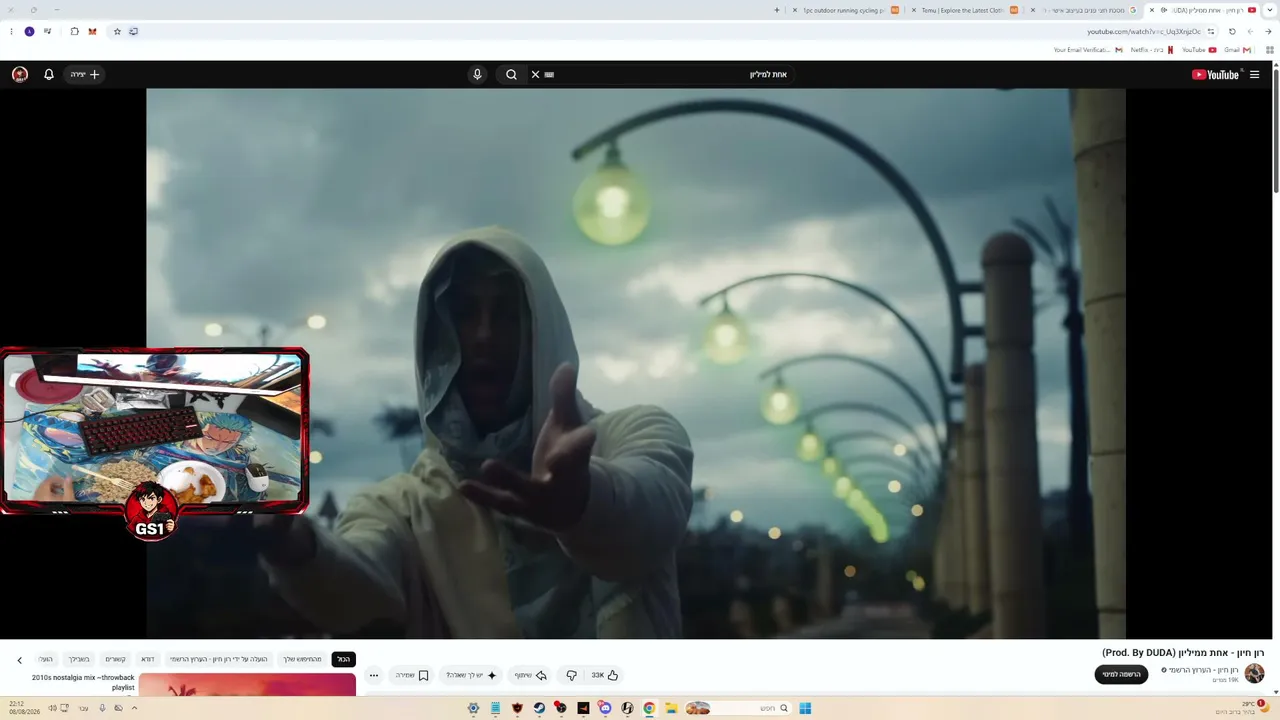Image resolution: width=1280 pixels, height=720 pixels.
Task: Switch to '1pc outdoor running cycling' tab
Action: point(845,10)
